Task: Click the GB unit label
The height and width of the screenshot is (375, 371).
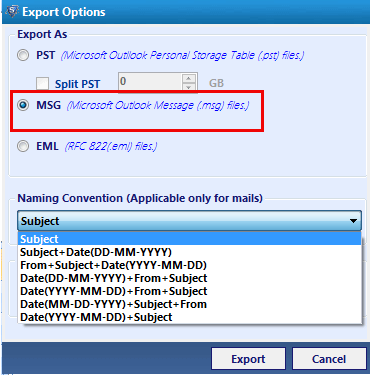Action: (216, 83)
